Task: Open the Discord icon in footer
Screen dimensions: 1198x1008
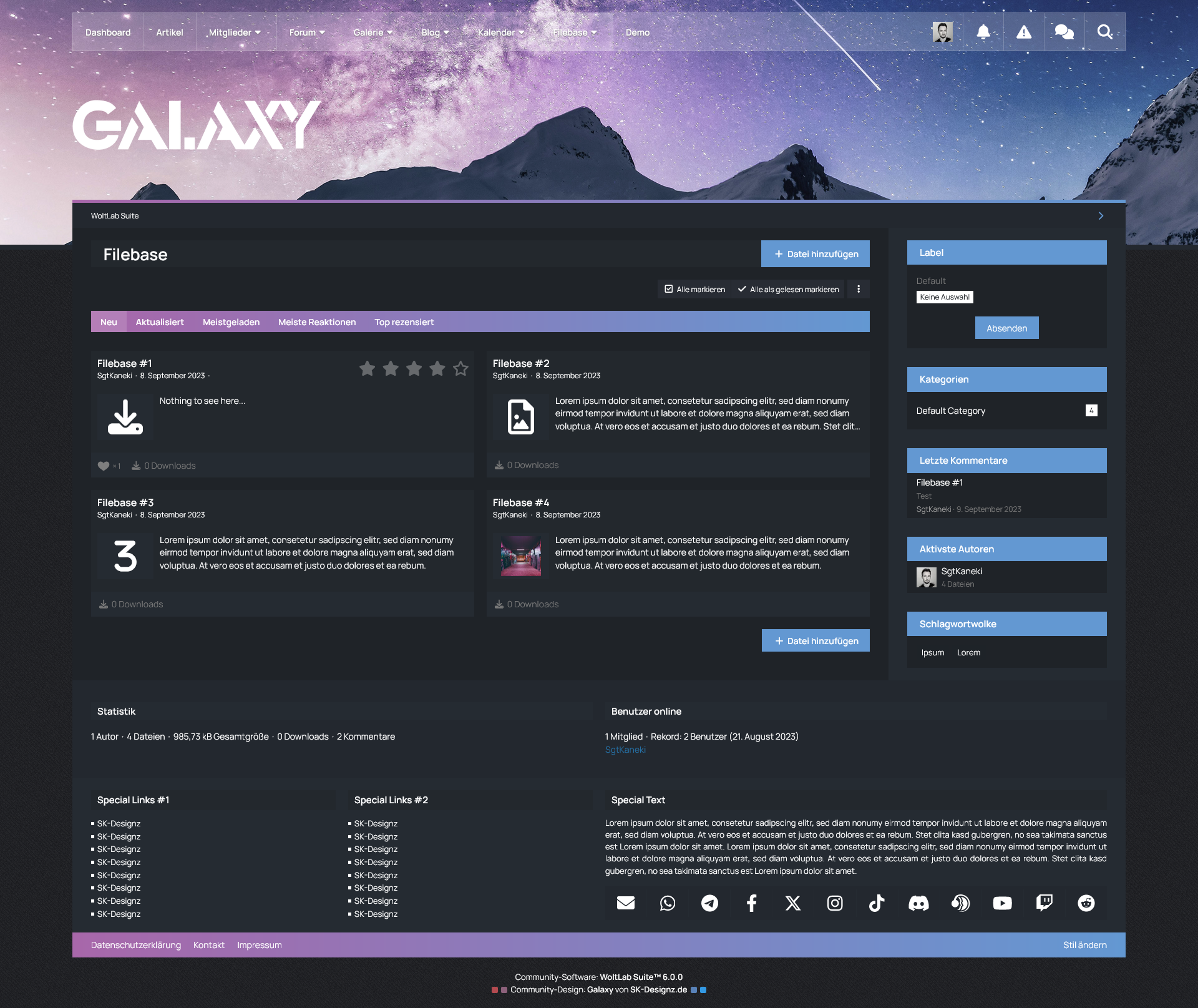Action: click(918, 903)
